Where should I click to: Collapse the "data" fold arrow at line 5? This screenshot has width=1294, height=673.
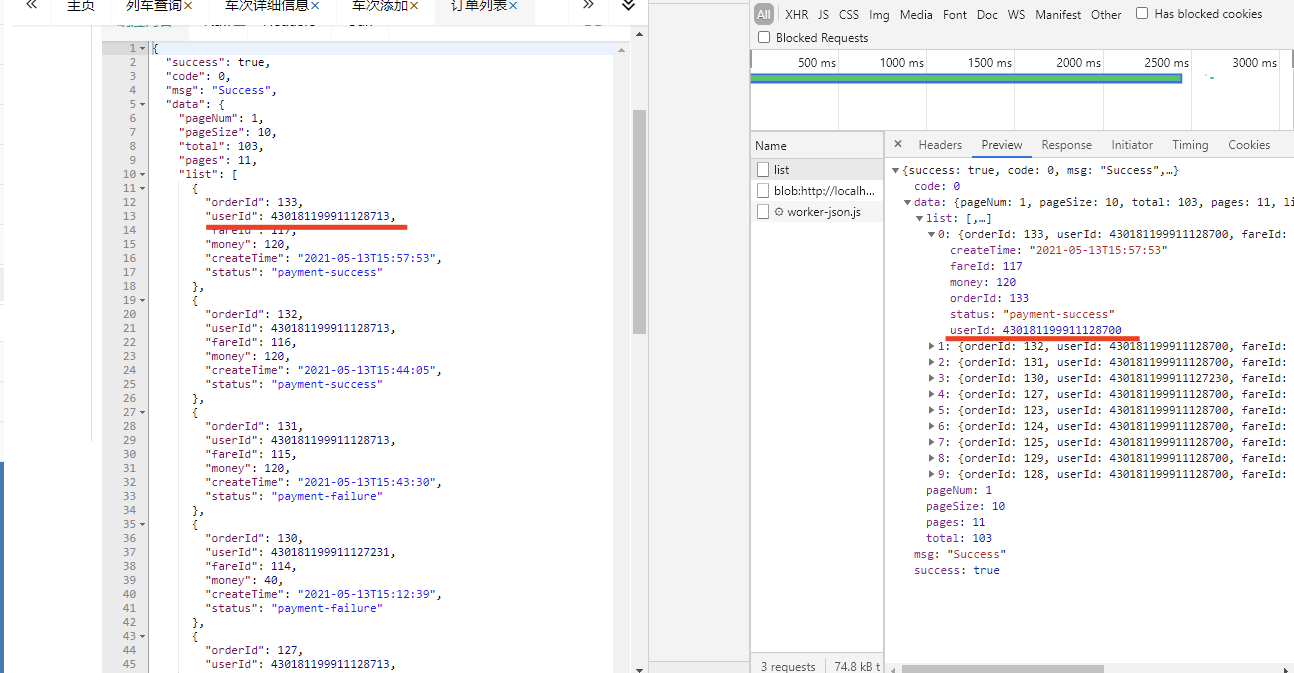(x=144, y=104)
